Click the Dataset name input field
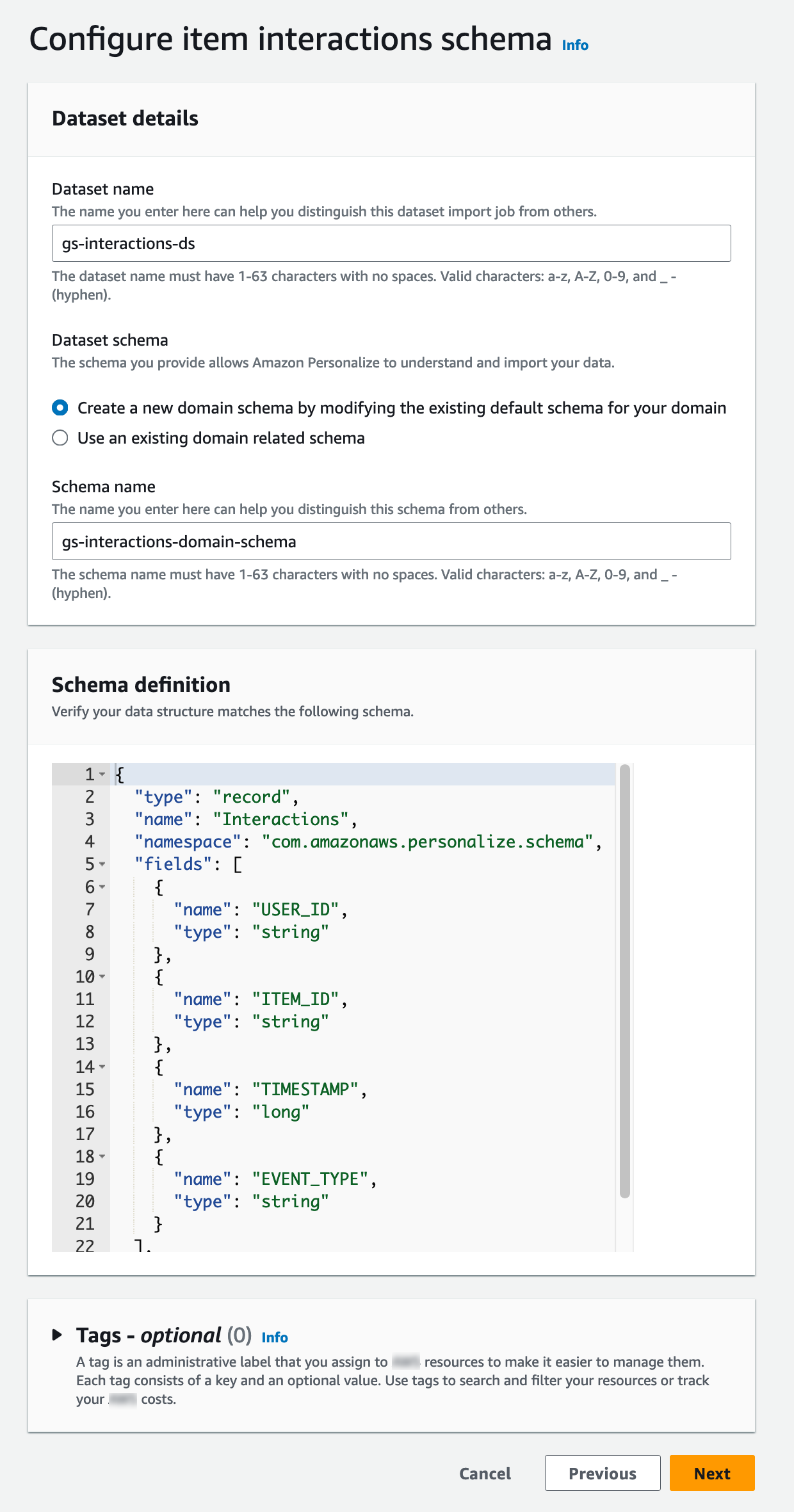 391,243
